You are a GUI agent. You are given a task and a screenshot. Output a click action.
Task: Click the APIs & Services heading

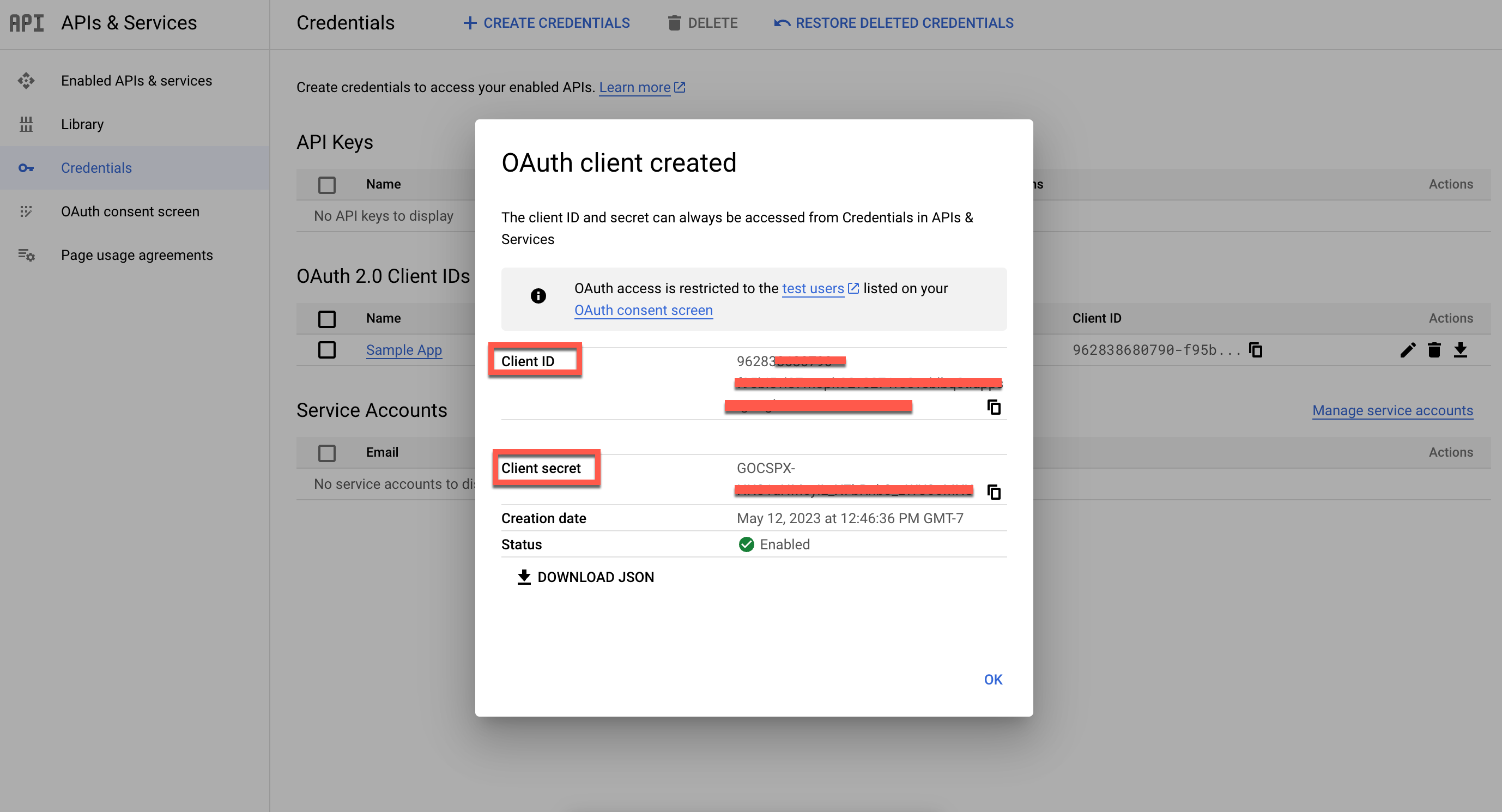click(129, 23)
